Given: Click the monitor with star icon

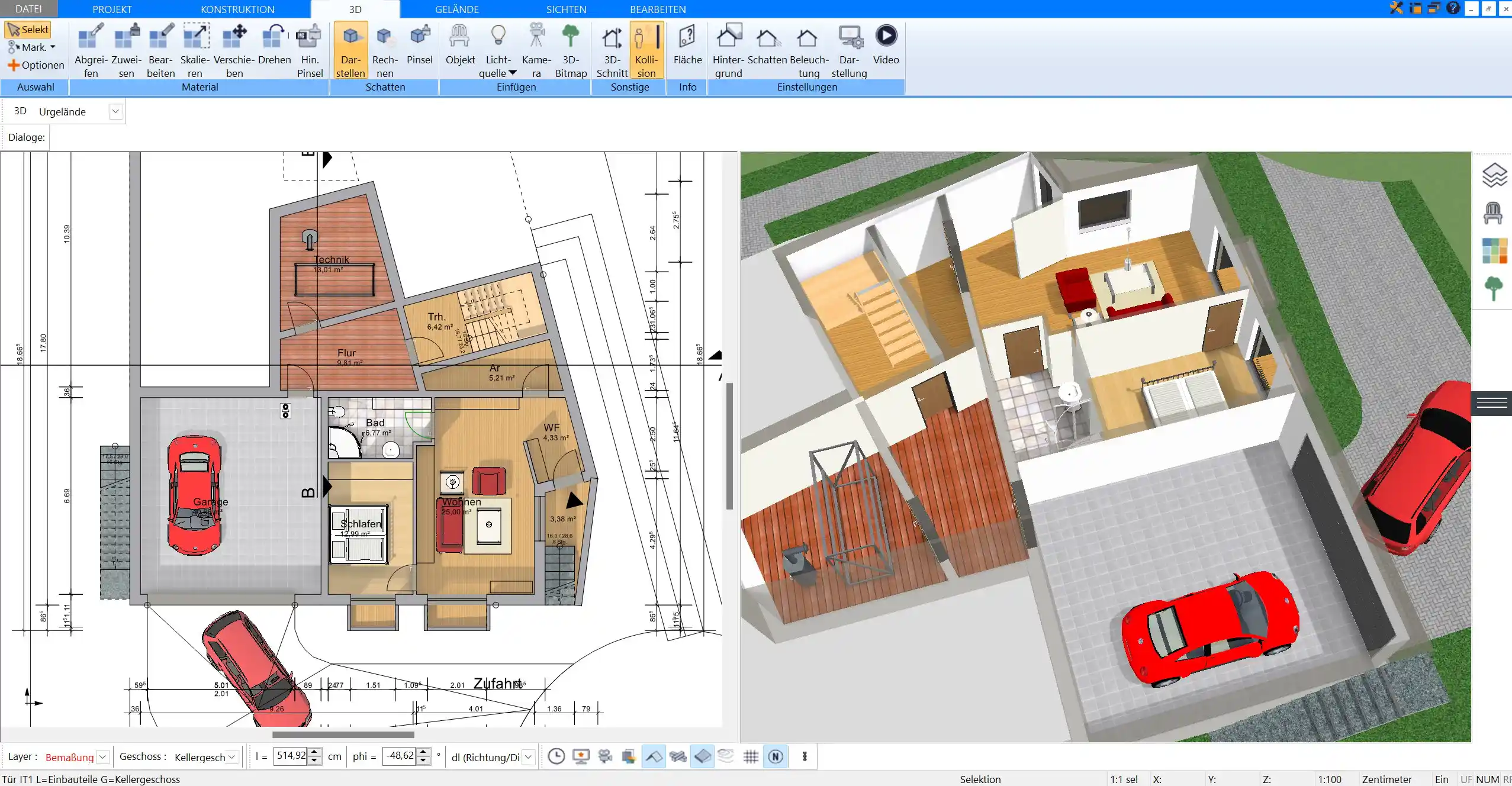Looking at the screenshot, I should pyautogui.click(x=581, y=756).
